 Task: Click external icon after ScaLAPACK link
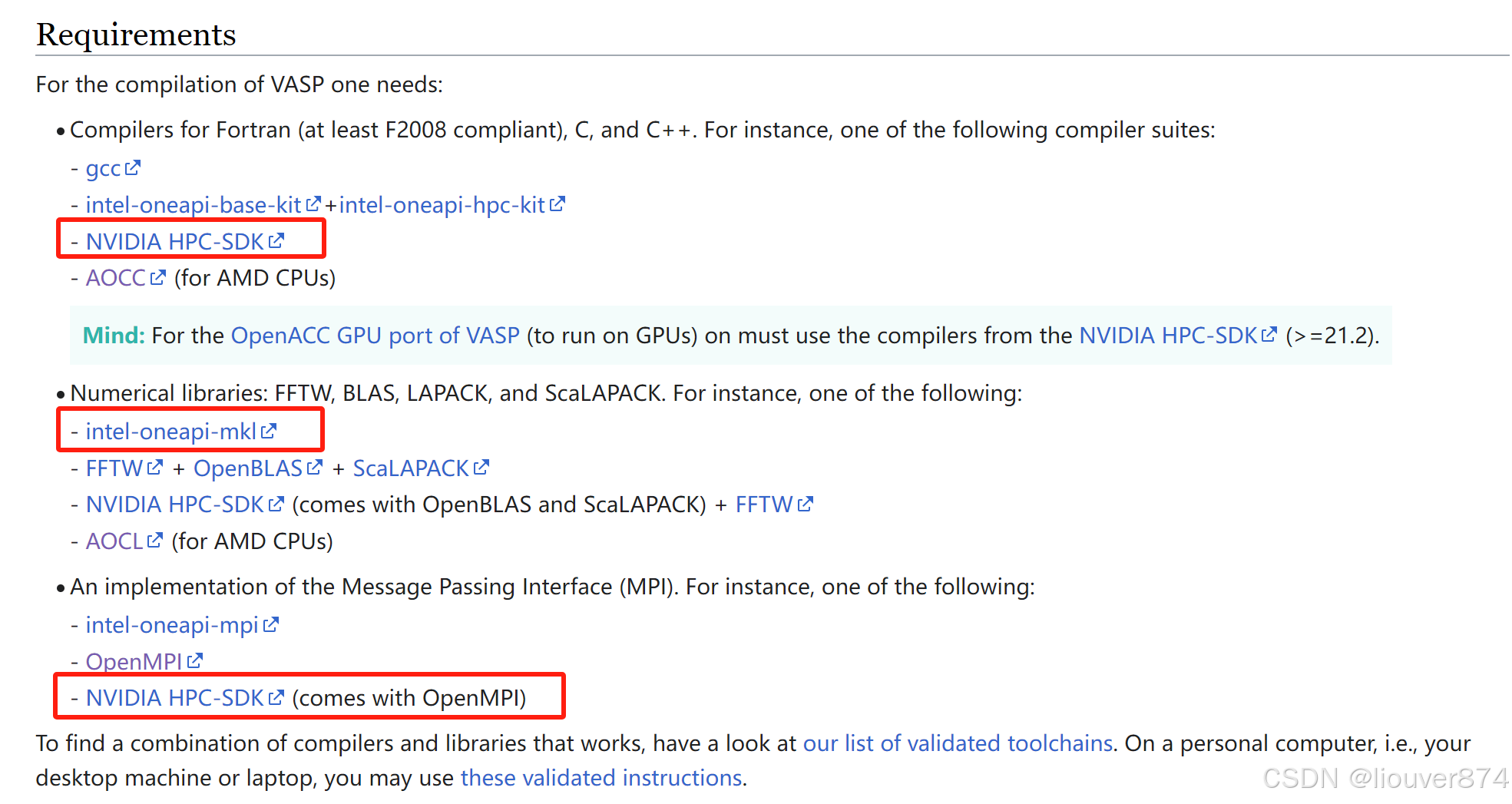coord(481,468)
